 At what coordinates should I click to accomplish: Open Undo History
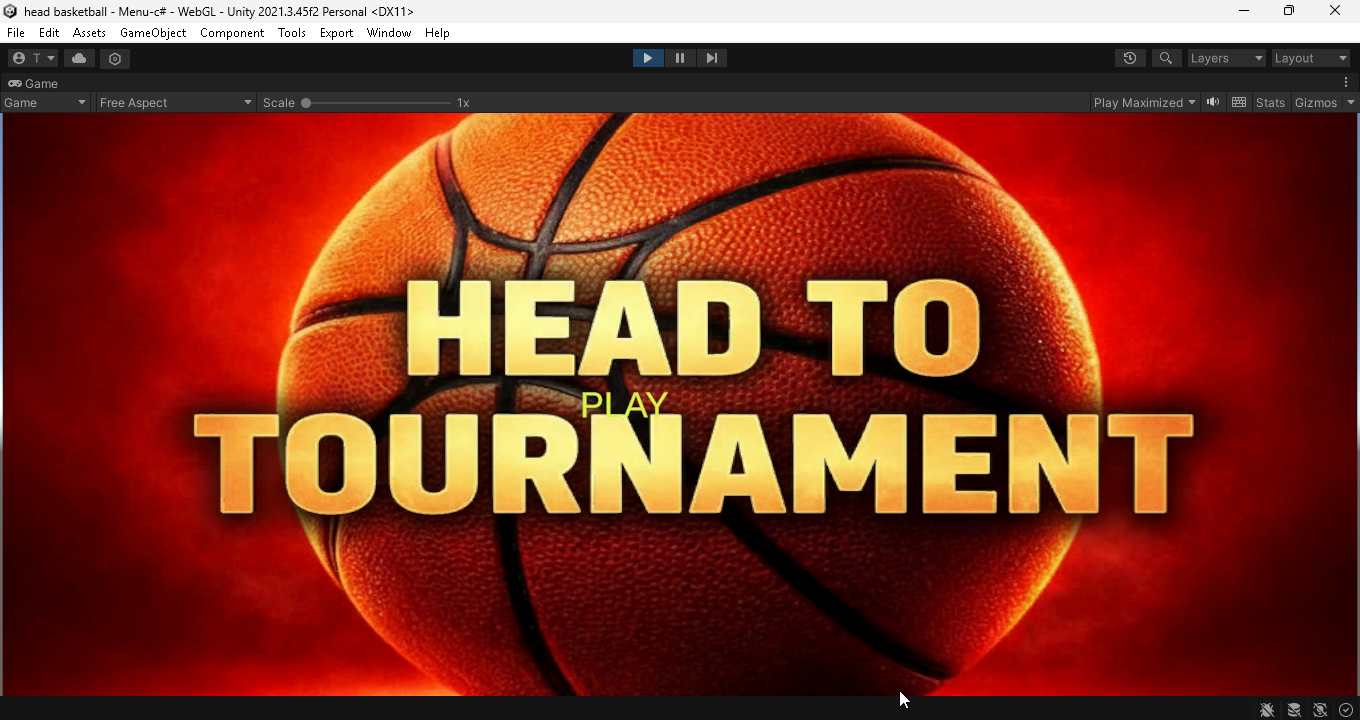click(1130, 58)
